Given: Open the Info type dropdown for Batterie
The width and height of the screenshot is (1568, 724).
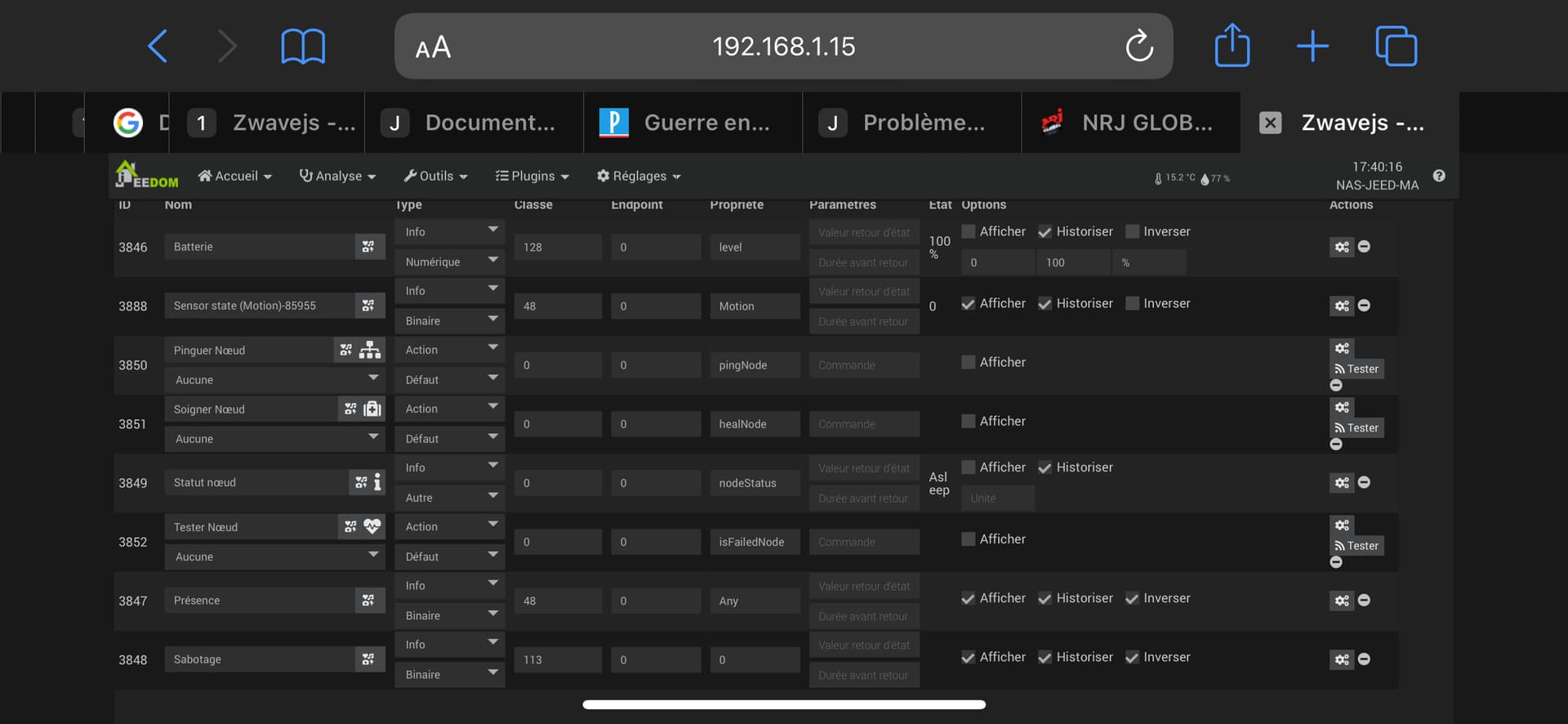Looking at the screenshot, I should coord(450,232).
